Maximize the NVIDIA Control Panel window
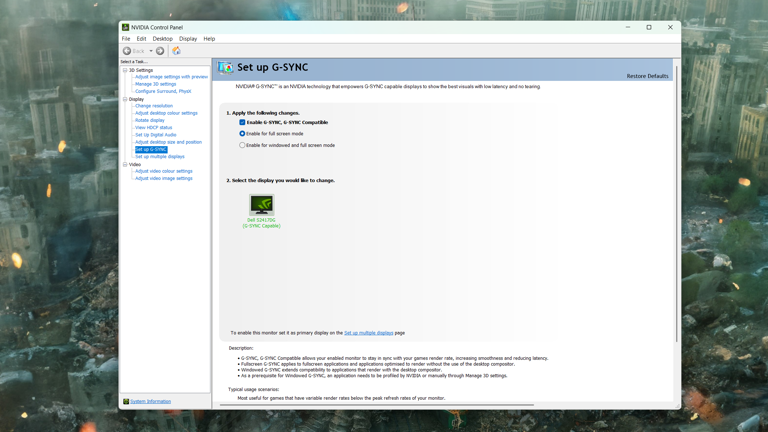Image resolution: width=768 pixels, height=432 pixels. (649, 27)
